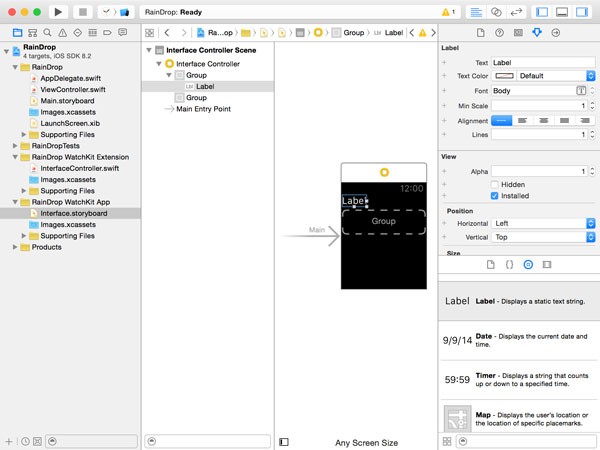Show the Project navigator
The height and width of the screenshot is (450, 600).
click(17, 33)
